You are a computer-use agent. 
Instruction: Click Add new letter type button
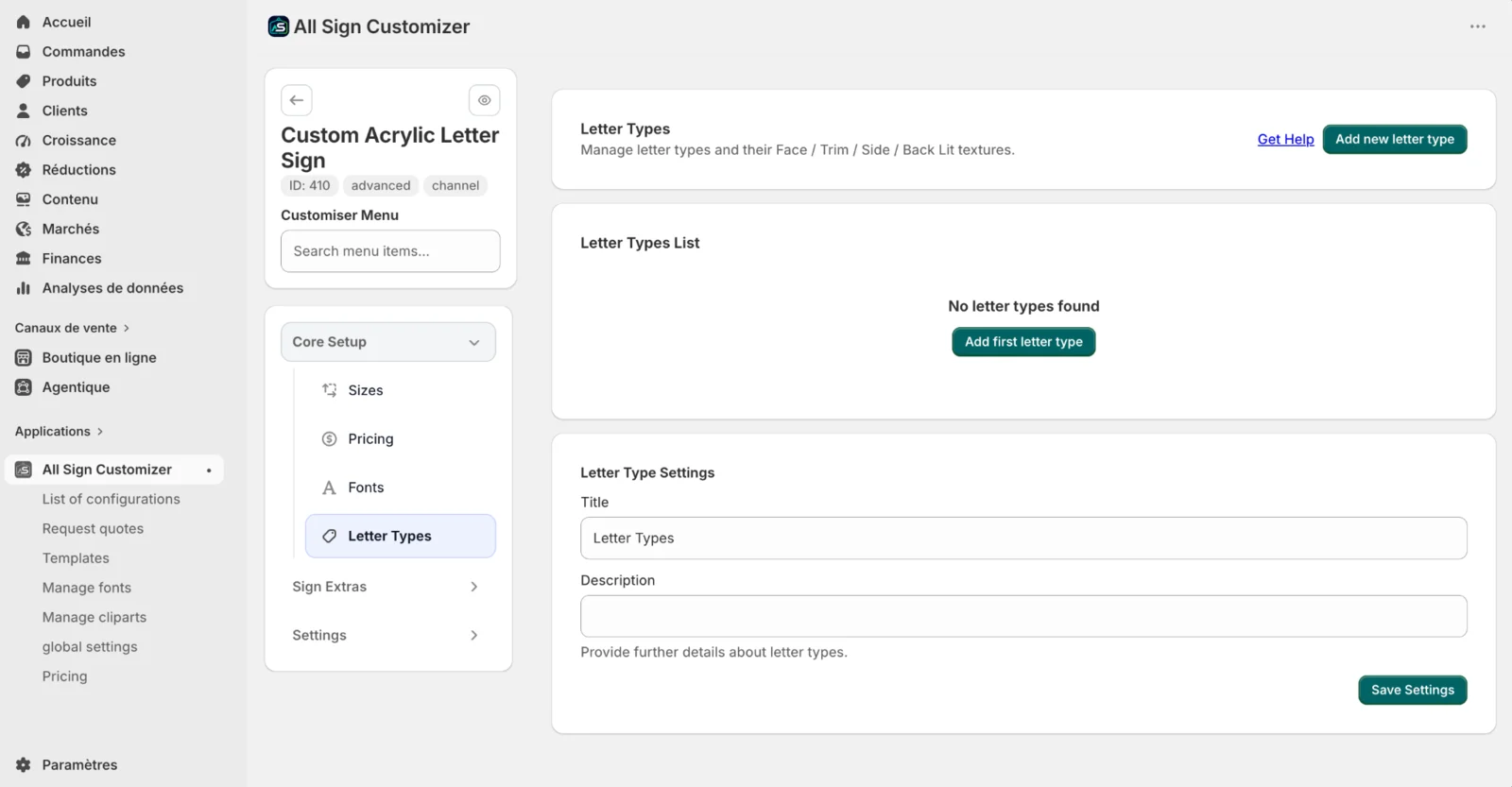point(1395,139)
